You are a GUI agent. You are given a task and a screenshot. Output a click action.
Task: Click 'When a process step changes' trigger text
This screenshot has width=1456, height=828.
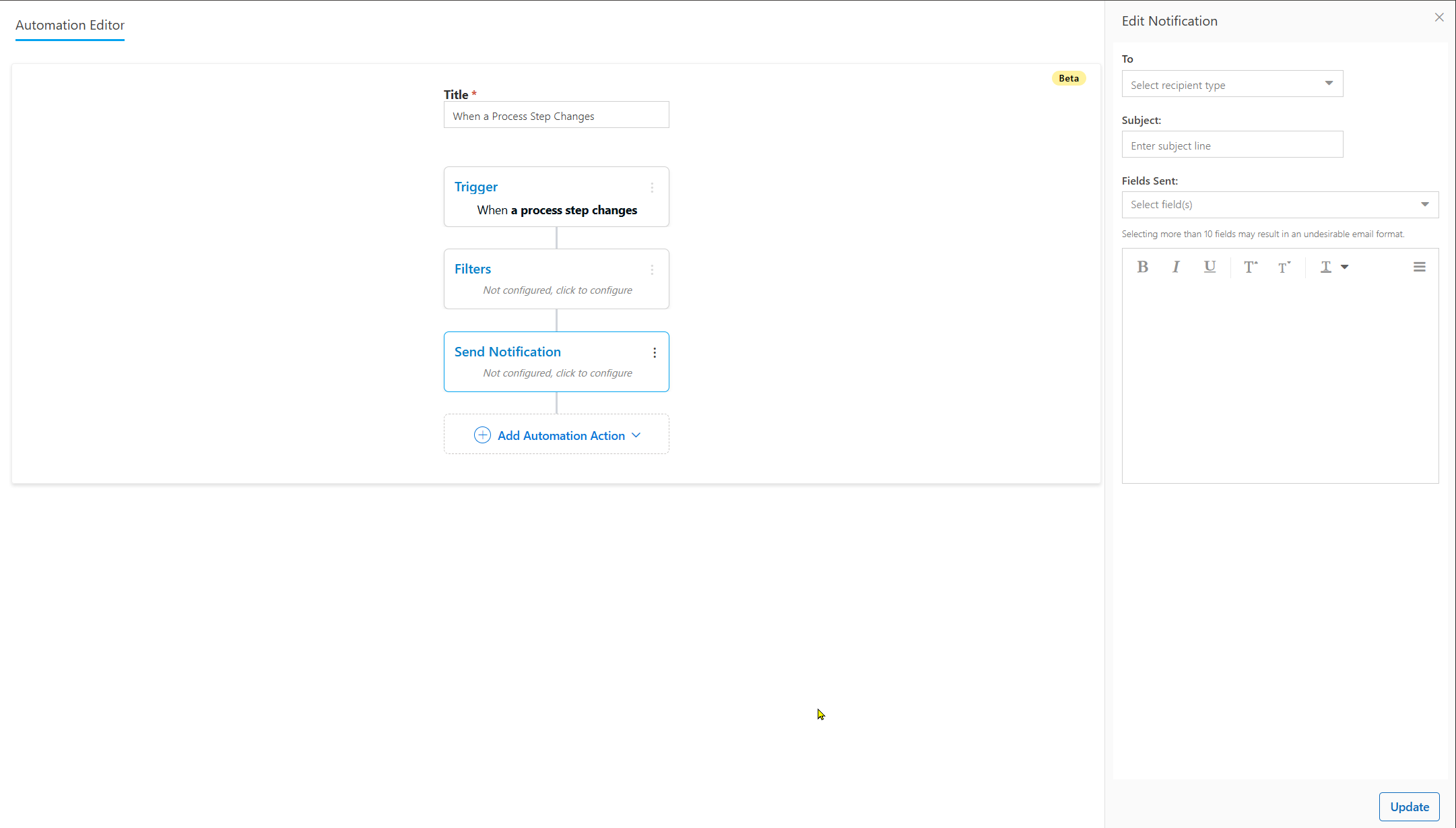coord(557,210)
